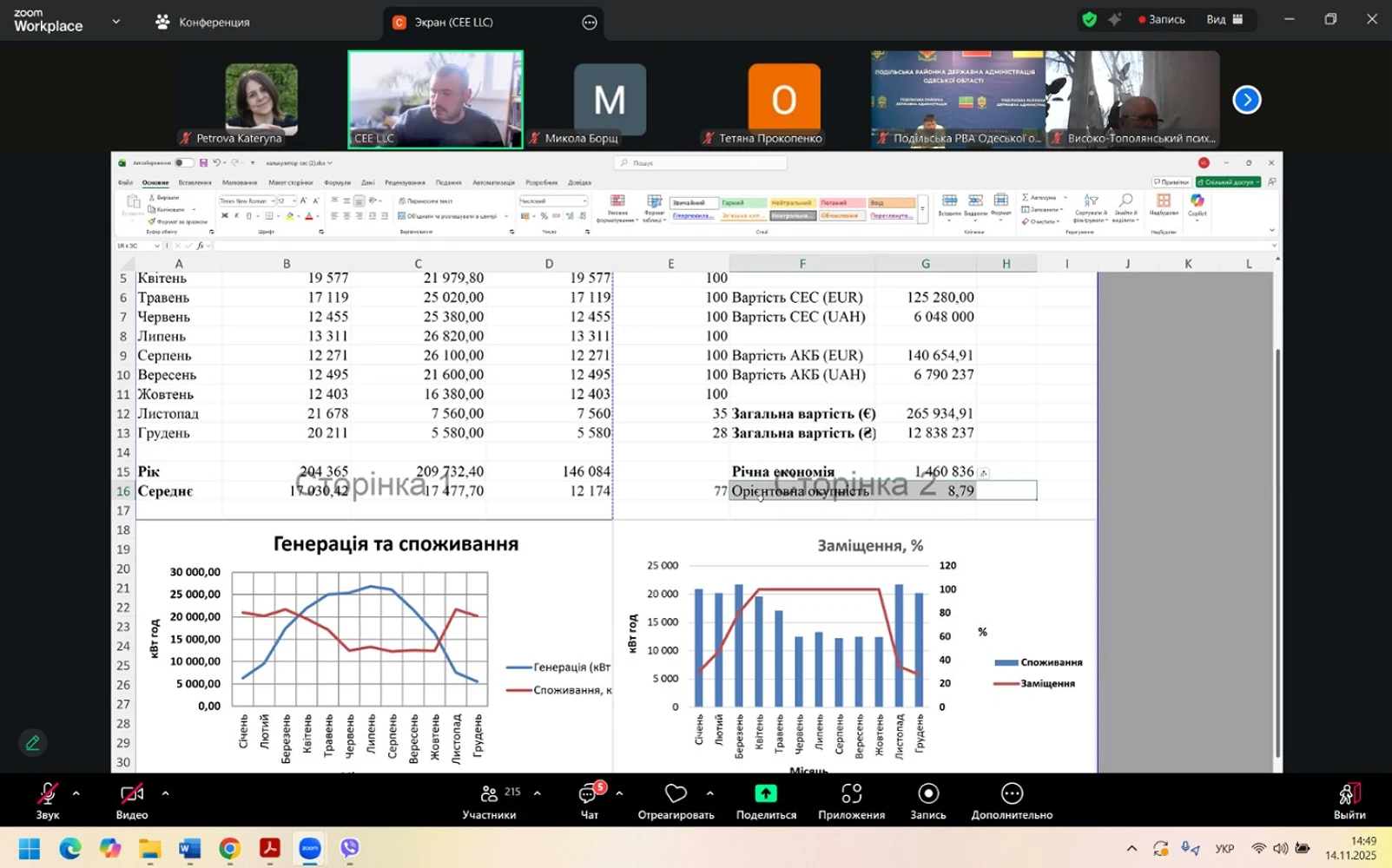Click the Отреагировать heart icon
Image resolution: width=1392 pixels, height=868 pixels.
(x=675, y=794)
